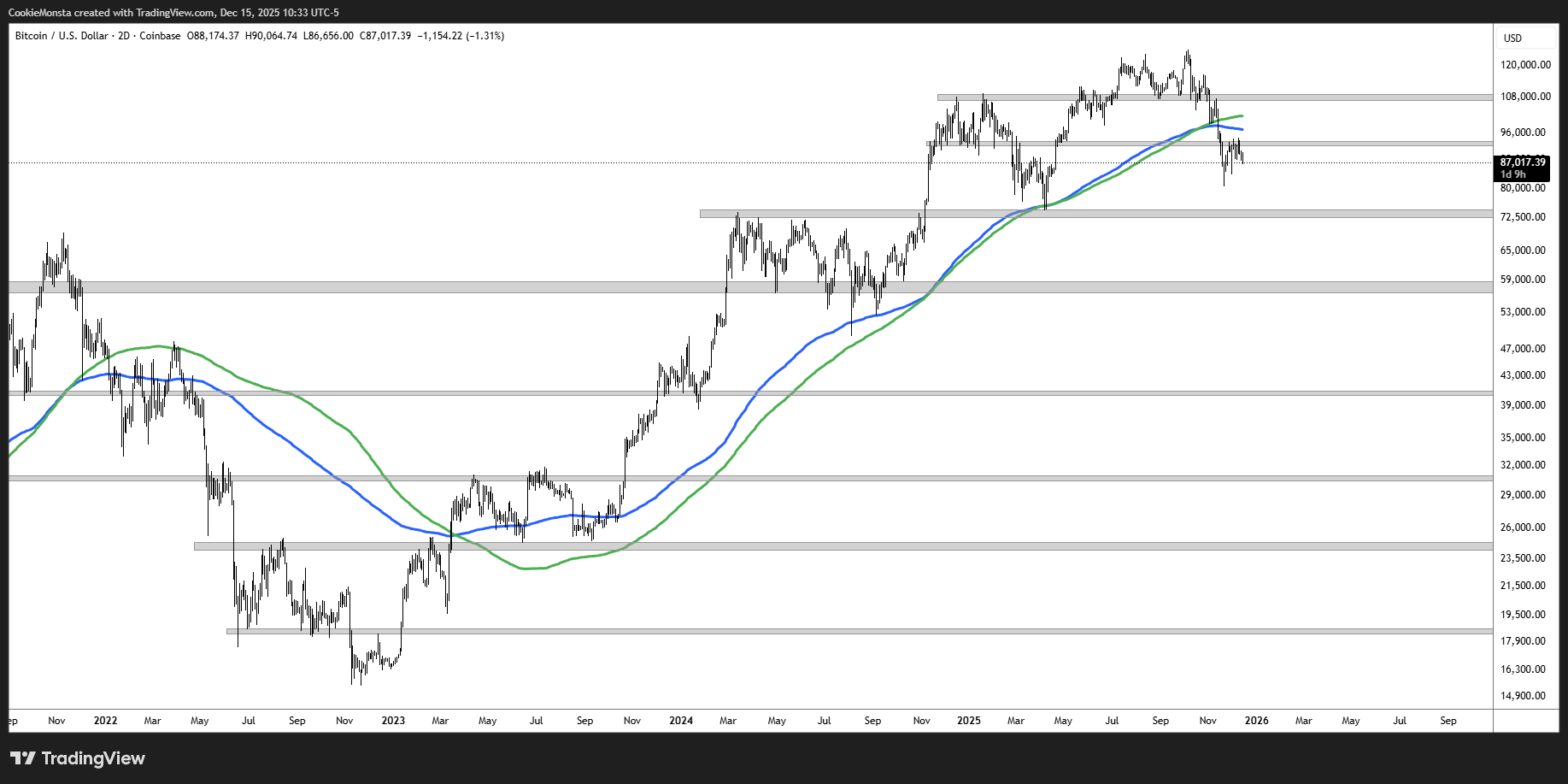Select the 2023 label on time axis
This screenshot has width=1568, height=784.
click(x=393, y=721)
